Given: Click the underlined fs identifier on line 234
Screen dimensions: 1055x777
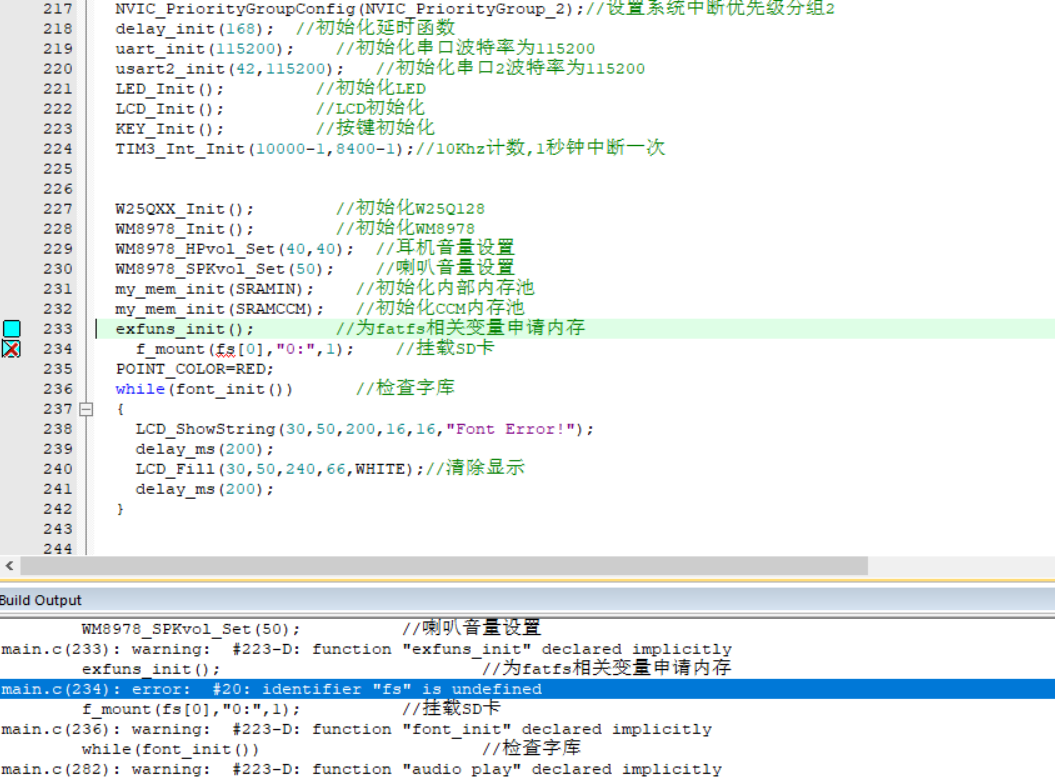Looking at the screenshot, I should coord(225,349).
